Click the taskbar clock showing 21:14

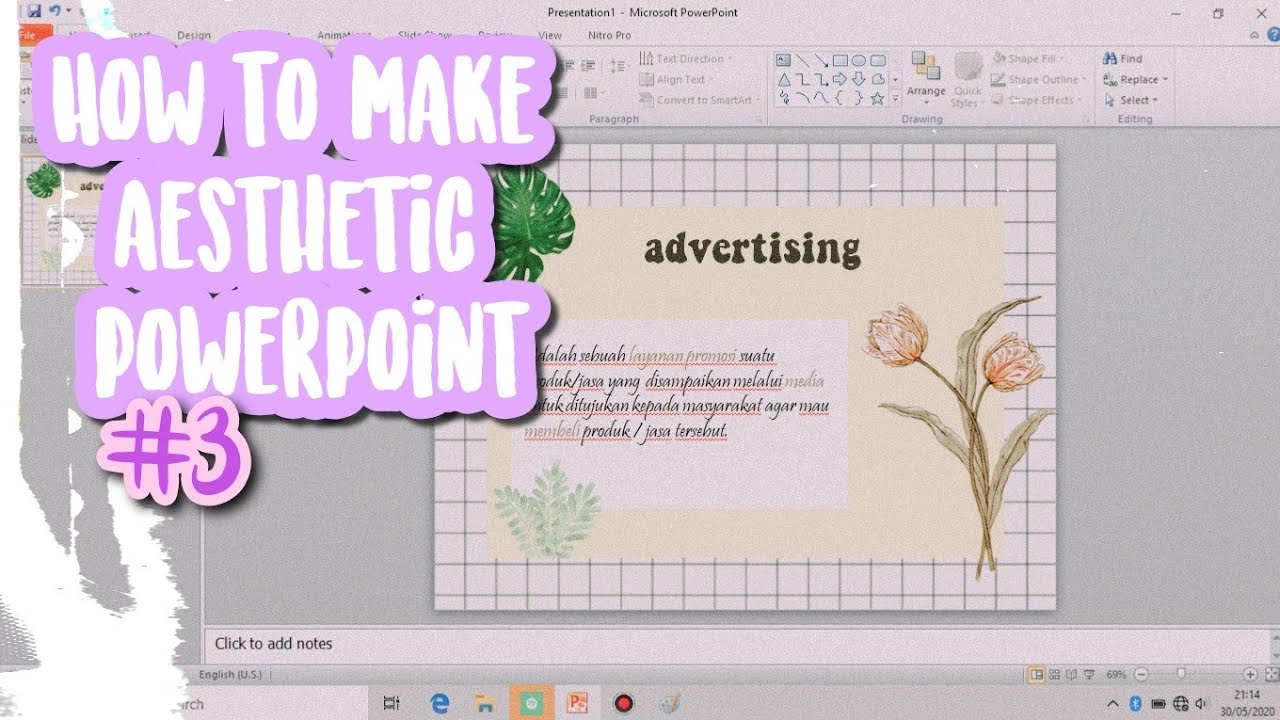[x=1247, y=703]
